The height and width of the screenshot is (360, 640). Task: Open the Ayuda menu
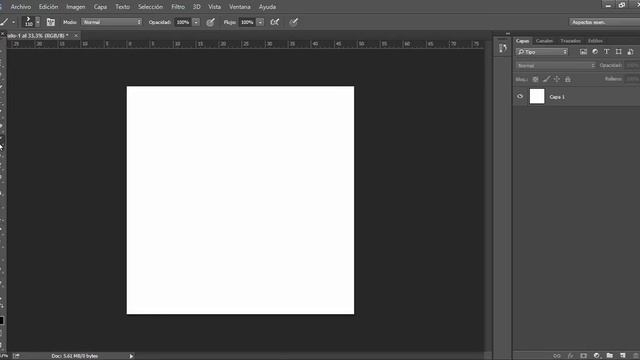tap(267, 7)
